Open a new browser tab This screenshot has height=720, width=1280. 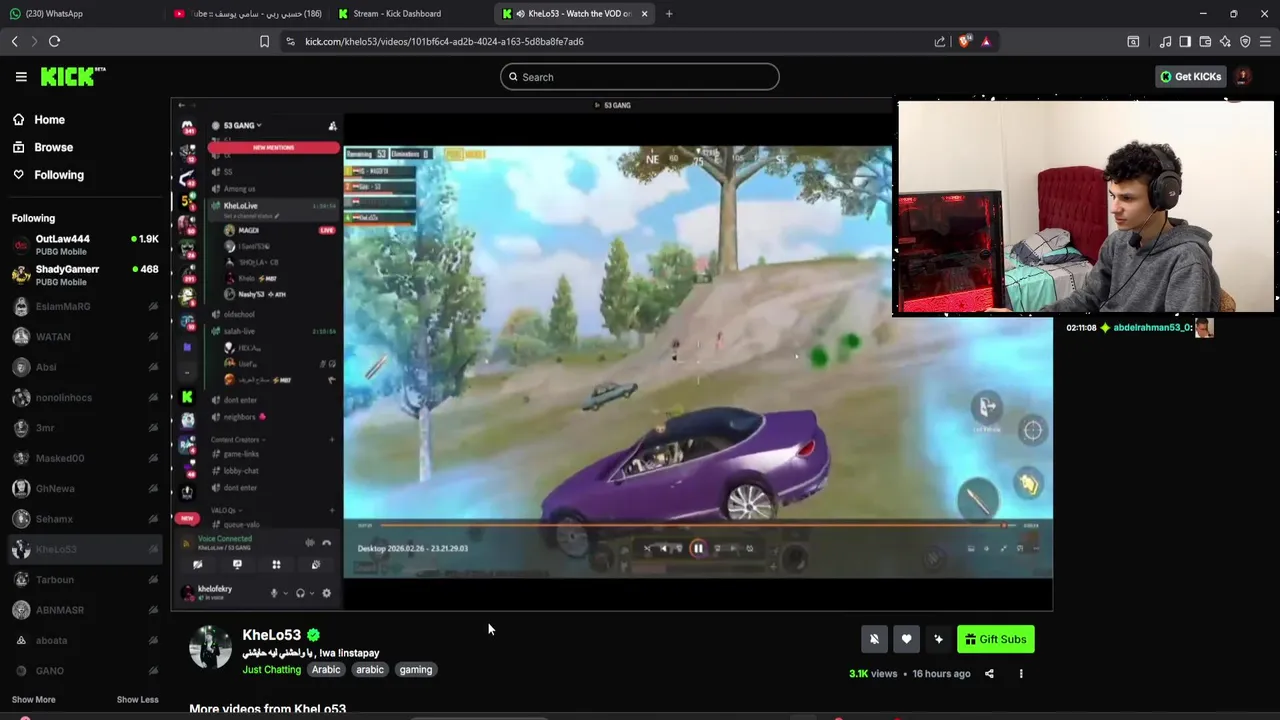669,14
